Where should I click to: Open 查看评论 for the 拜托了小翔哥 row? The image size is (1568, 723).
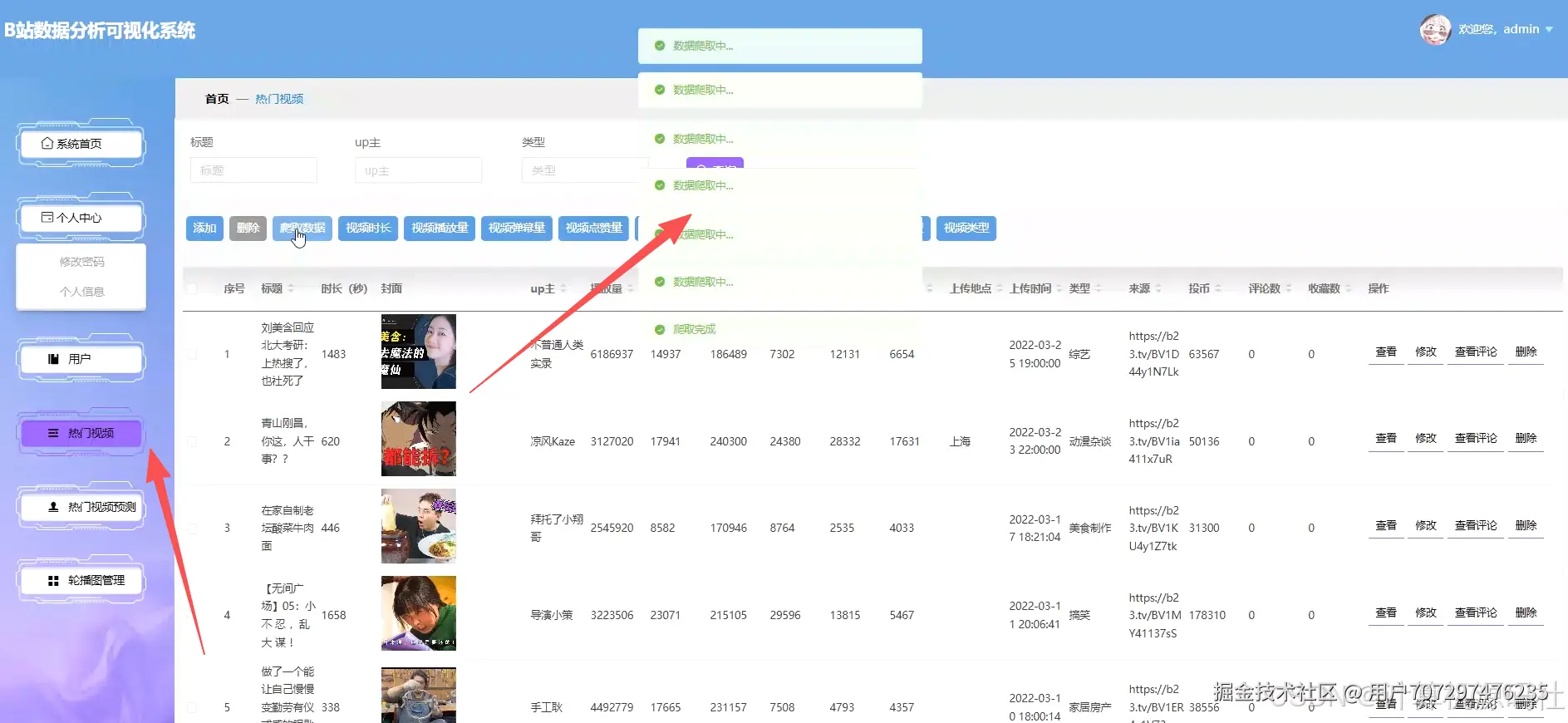(x=1476, y=525)
